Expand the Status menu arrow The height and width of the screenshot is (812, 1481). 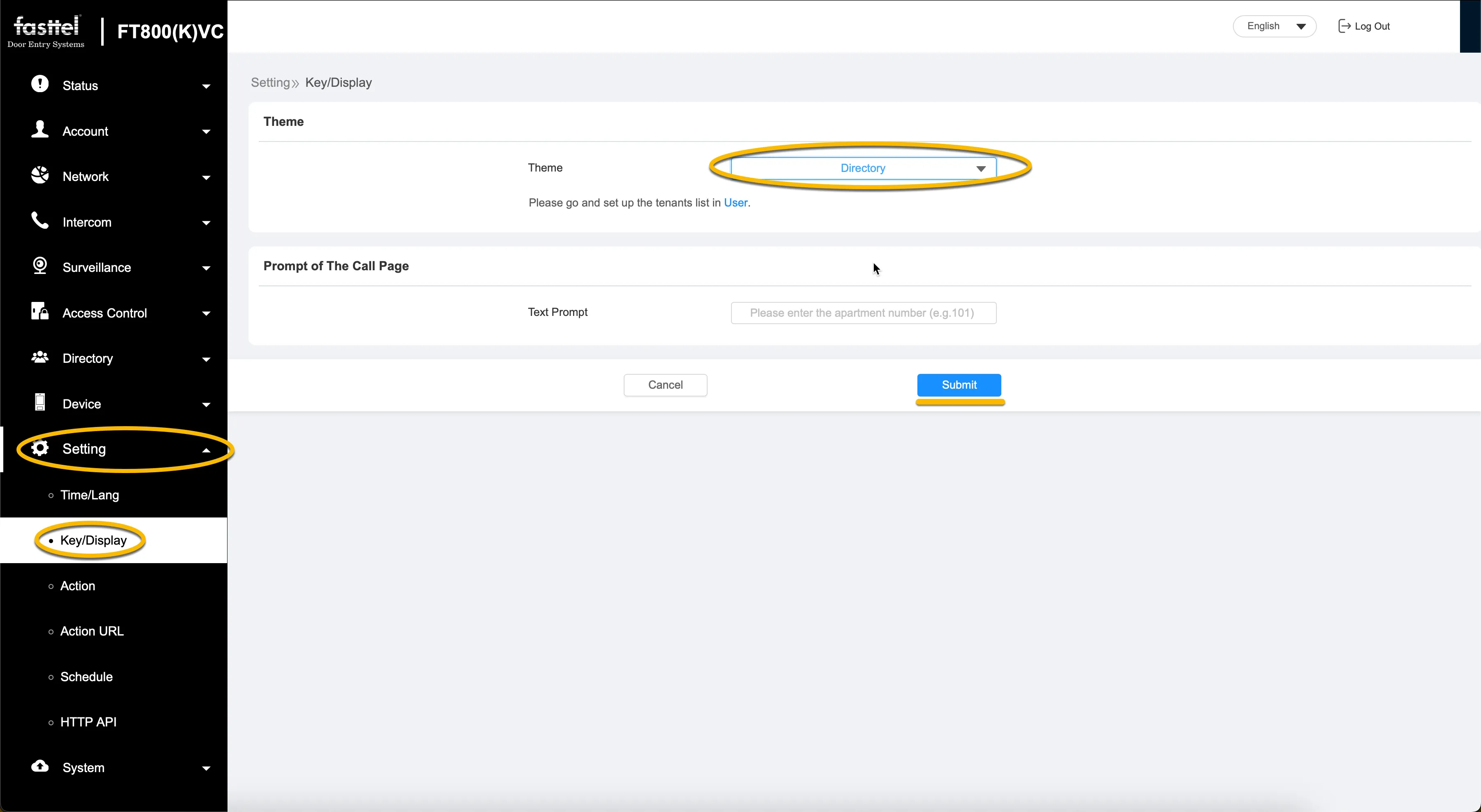[207, 86]
